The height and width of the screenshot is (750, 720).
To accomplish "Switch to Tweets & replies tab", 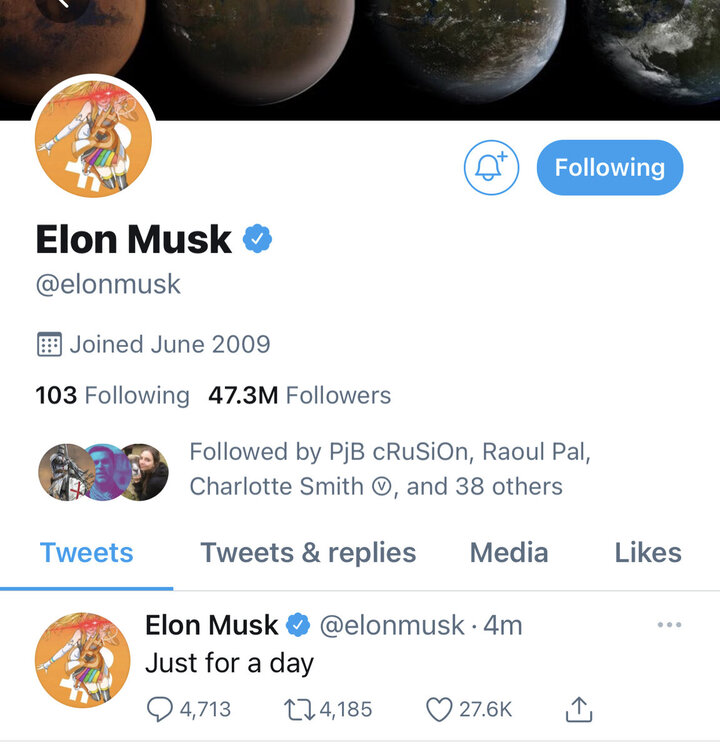I will pos(308,553).
